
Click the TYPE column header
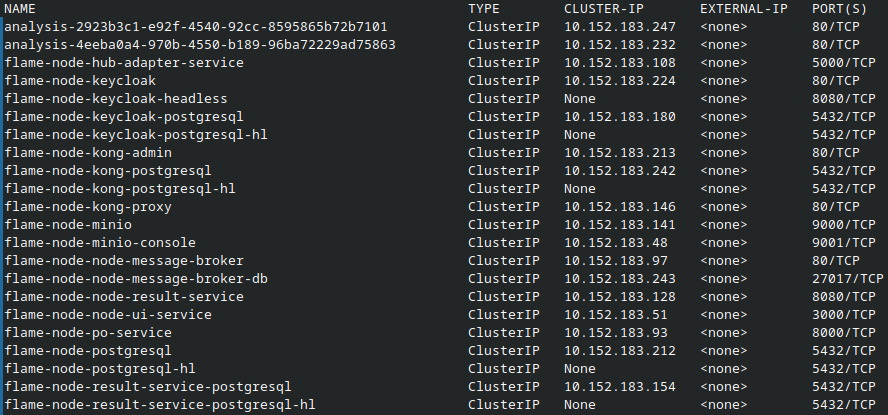tap(484, 8)
